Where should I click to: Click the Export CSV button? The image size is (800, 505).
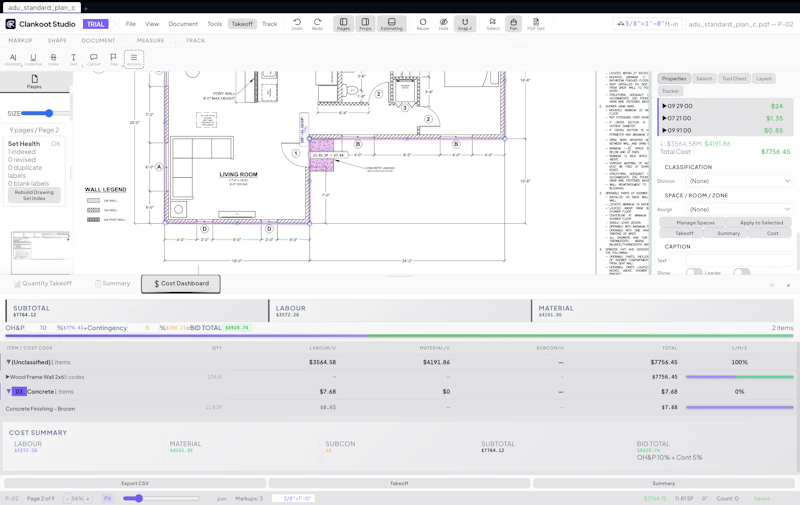point(135,483)
